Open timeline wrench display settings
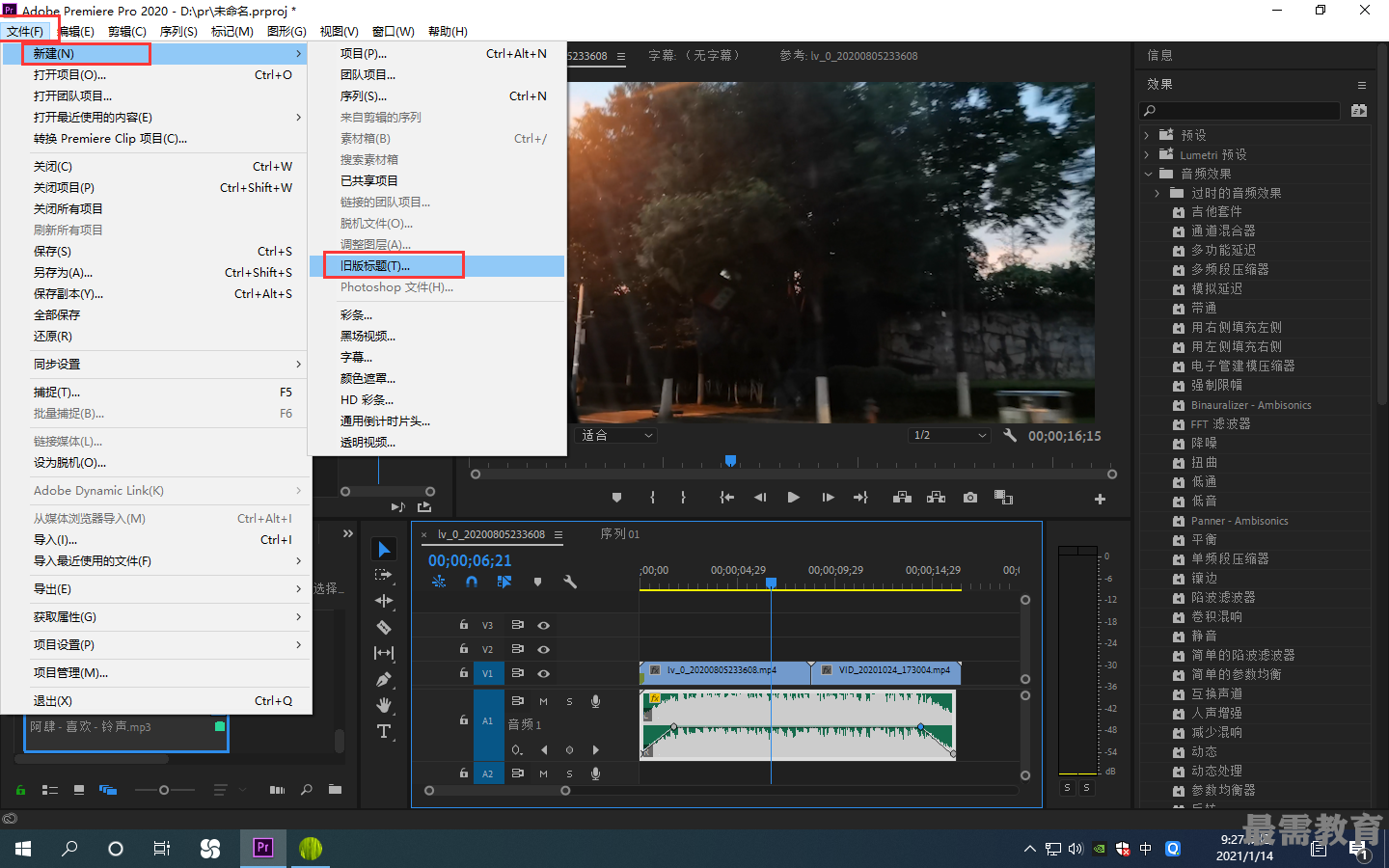Image resolution: width=1389 pixels, height=868 pixels. click(x=570, y=582)
